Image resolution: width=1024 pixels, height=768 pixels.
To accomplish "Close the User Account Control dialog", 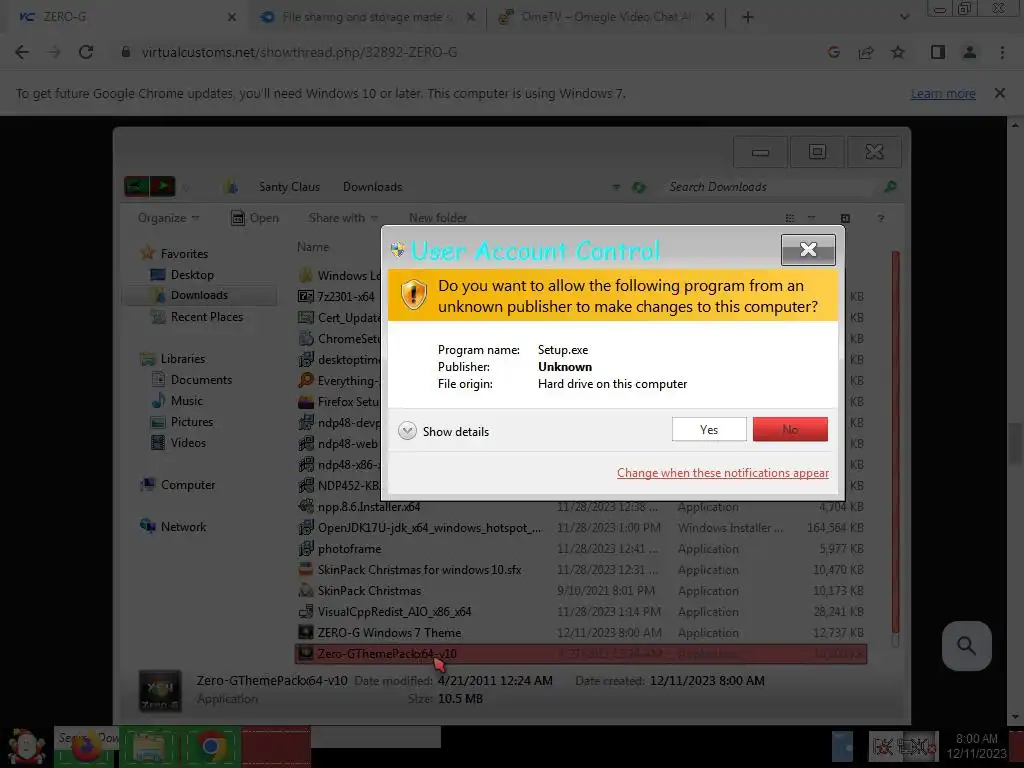I will (808, 249).
